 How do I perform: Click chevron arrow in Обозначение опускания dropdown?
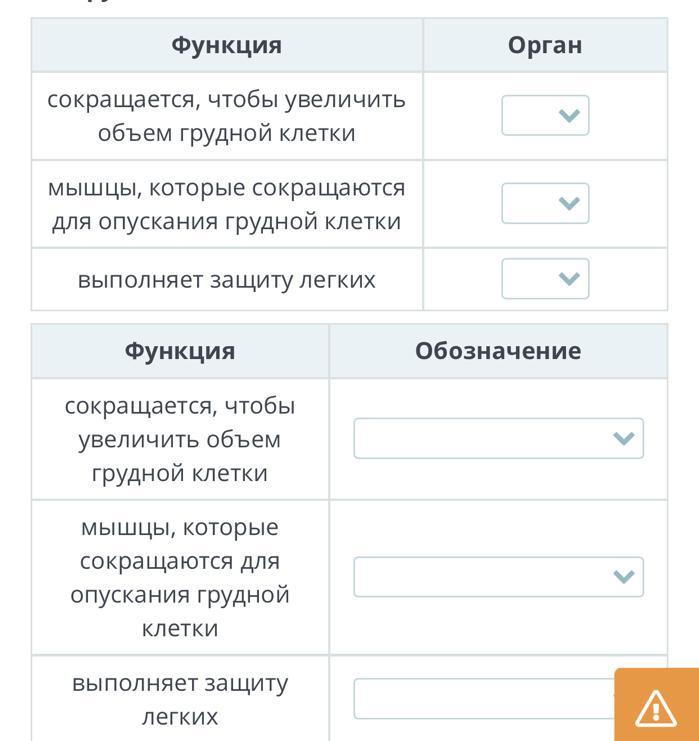pos(623,577)
